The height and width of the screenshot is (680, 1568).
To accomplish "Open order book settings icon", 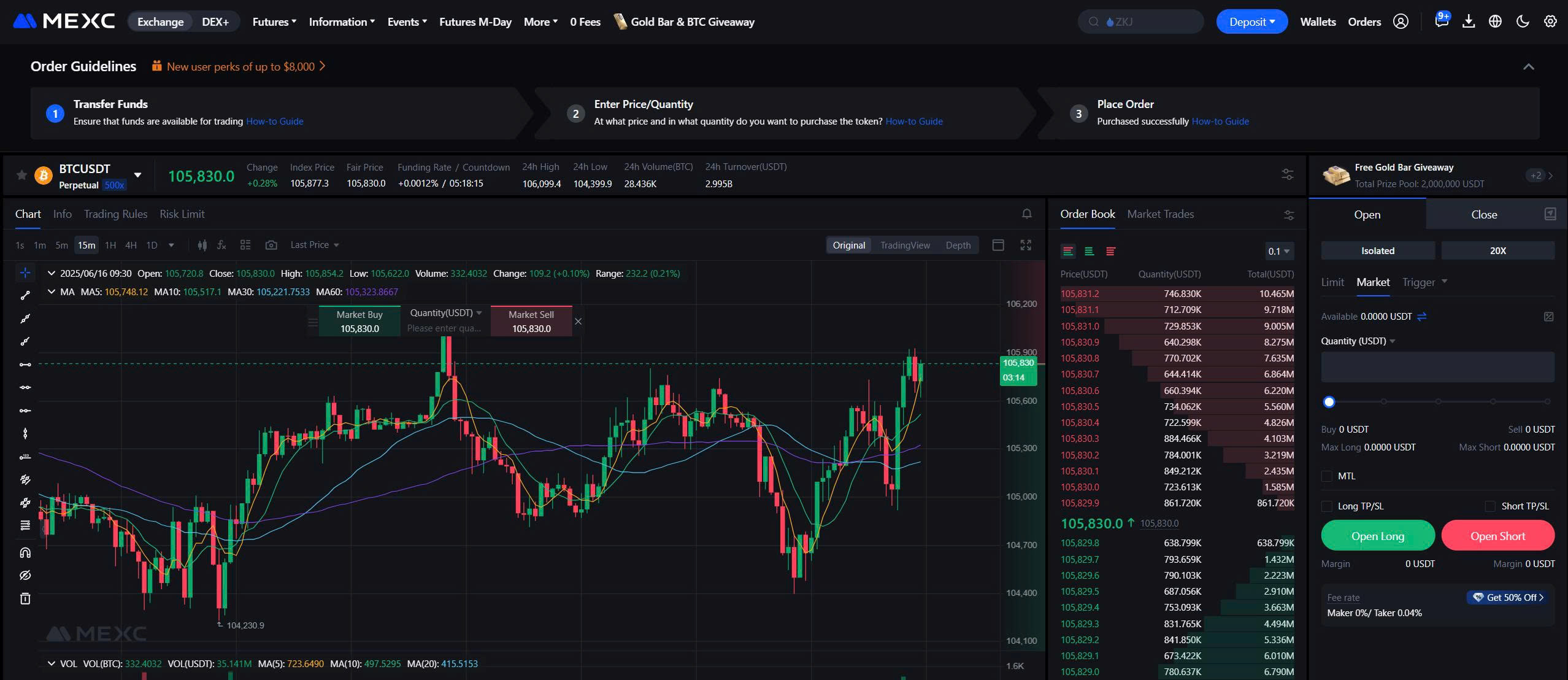I will point(1289,215).
